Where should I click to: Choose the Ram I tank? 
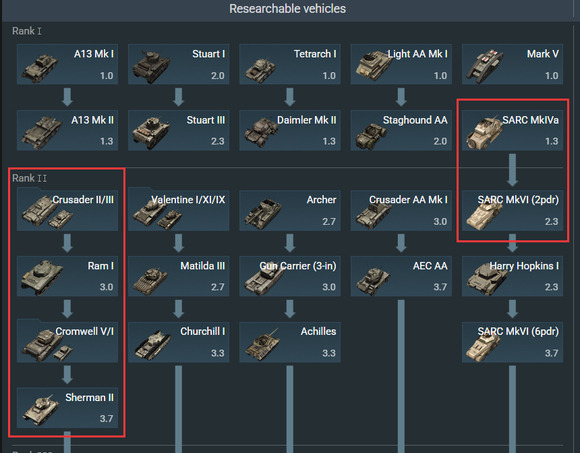click(x=67, y=276)
